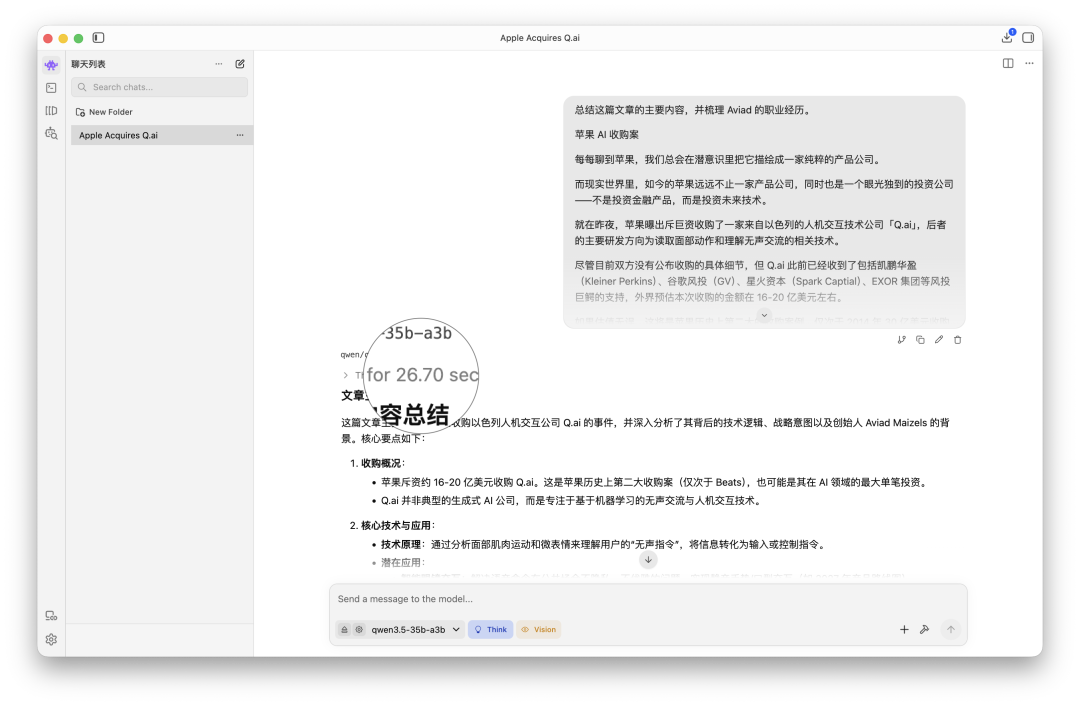Click split view icon in chat header
Screen dimensions: 1080x706
1008,63
